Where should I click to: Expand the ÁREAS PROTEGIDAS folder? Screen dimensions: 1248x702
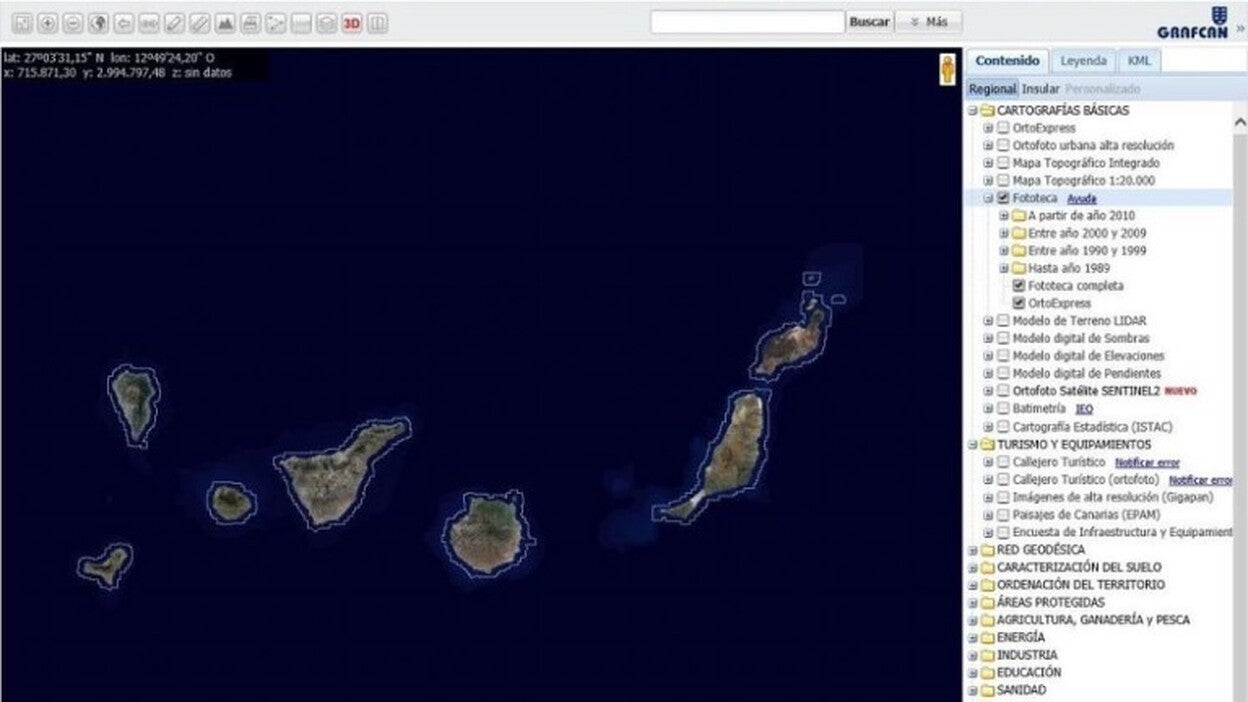pos(972,603)
